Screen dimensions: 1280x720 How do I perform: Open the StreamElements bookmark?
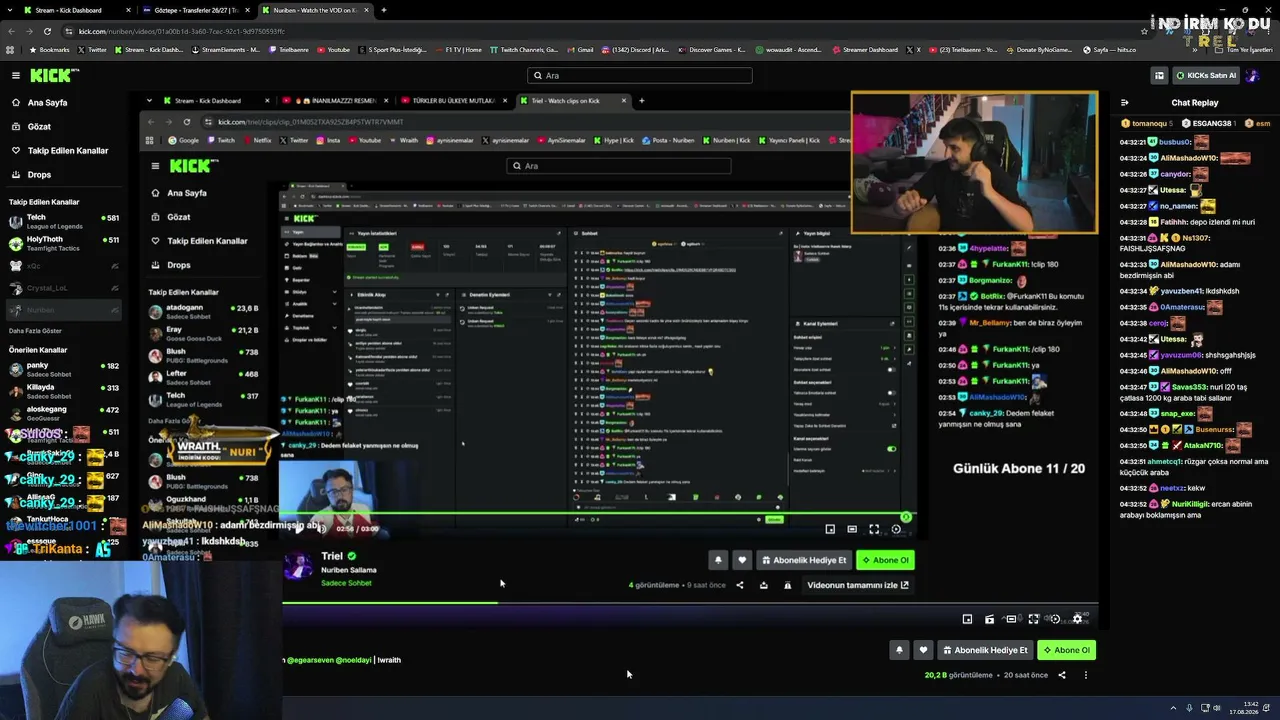226,50
